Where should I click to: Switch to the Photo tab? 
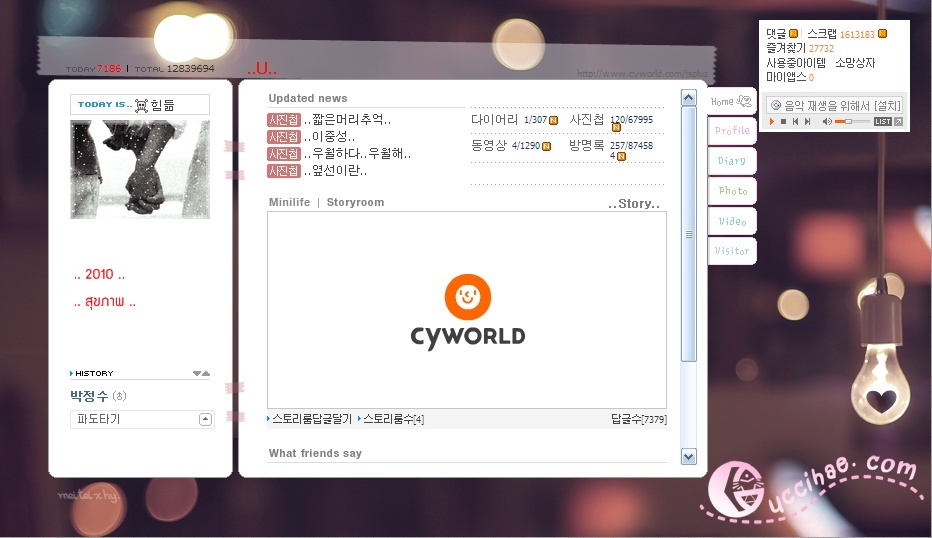(x=732, y=191)
